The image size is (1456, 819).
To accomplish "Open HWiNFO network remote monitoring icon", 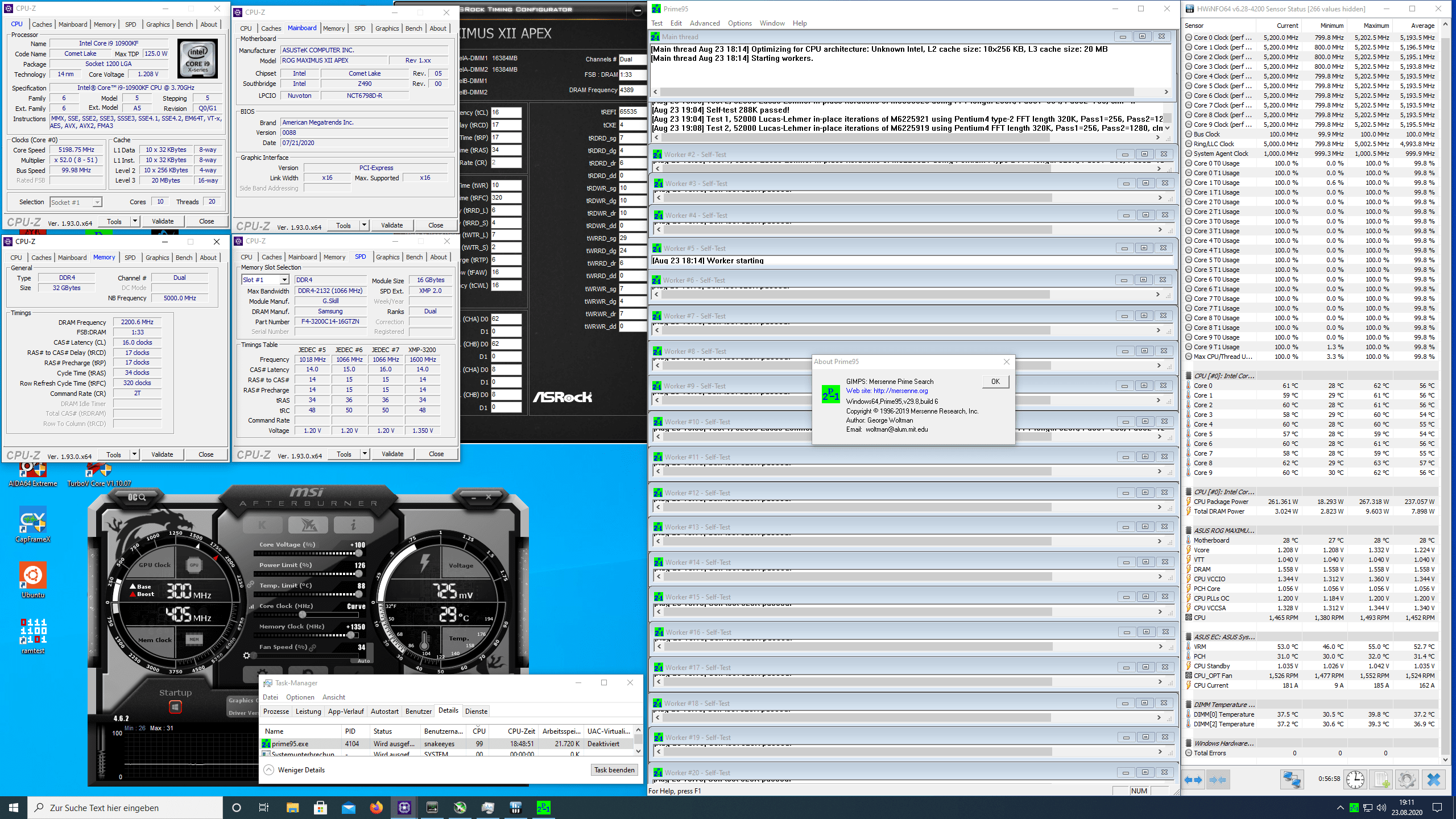I will click(1292, 780).
